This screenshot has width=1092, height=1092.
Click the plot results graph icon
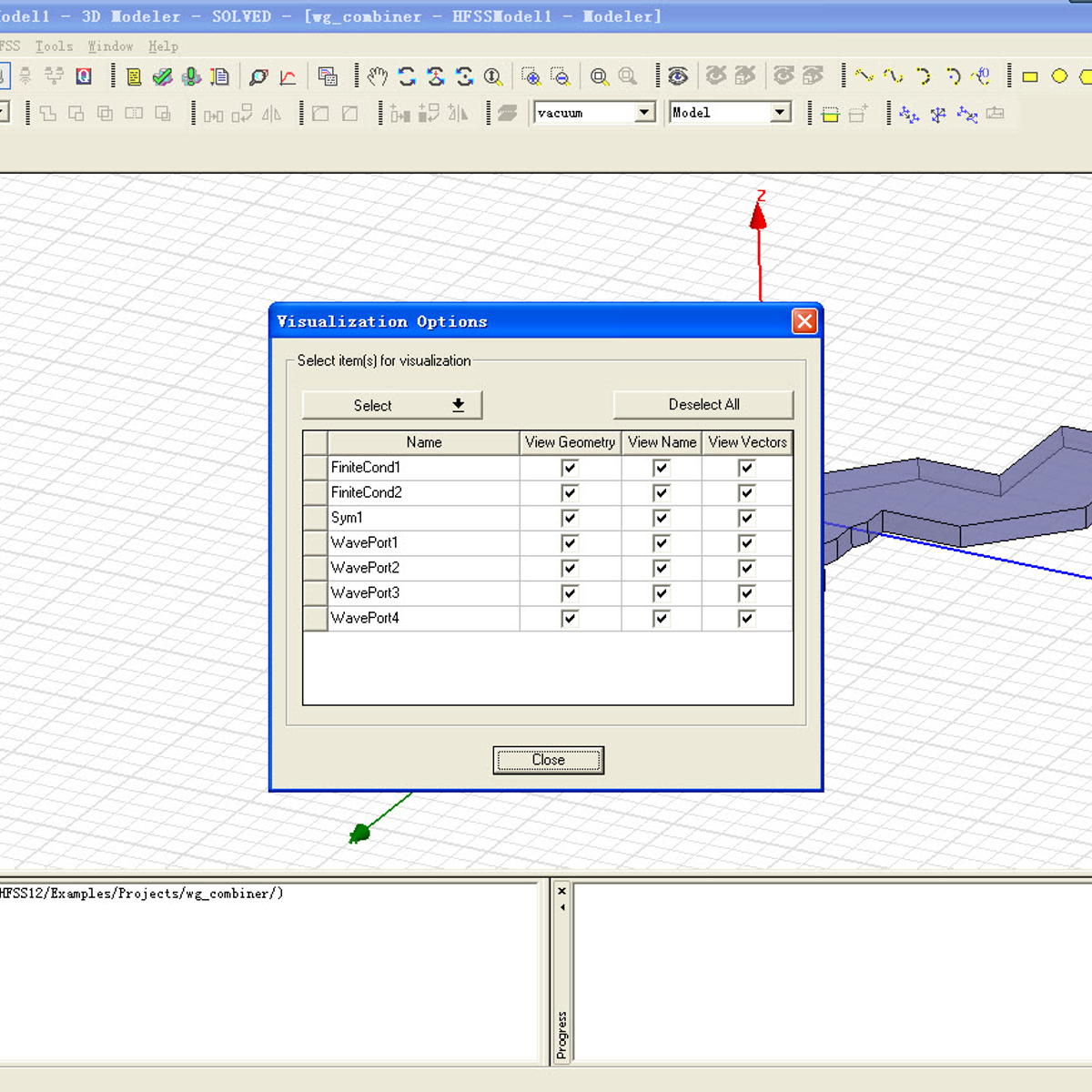click(288, 76)
